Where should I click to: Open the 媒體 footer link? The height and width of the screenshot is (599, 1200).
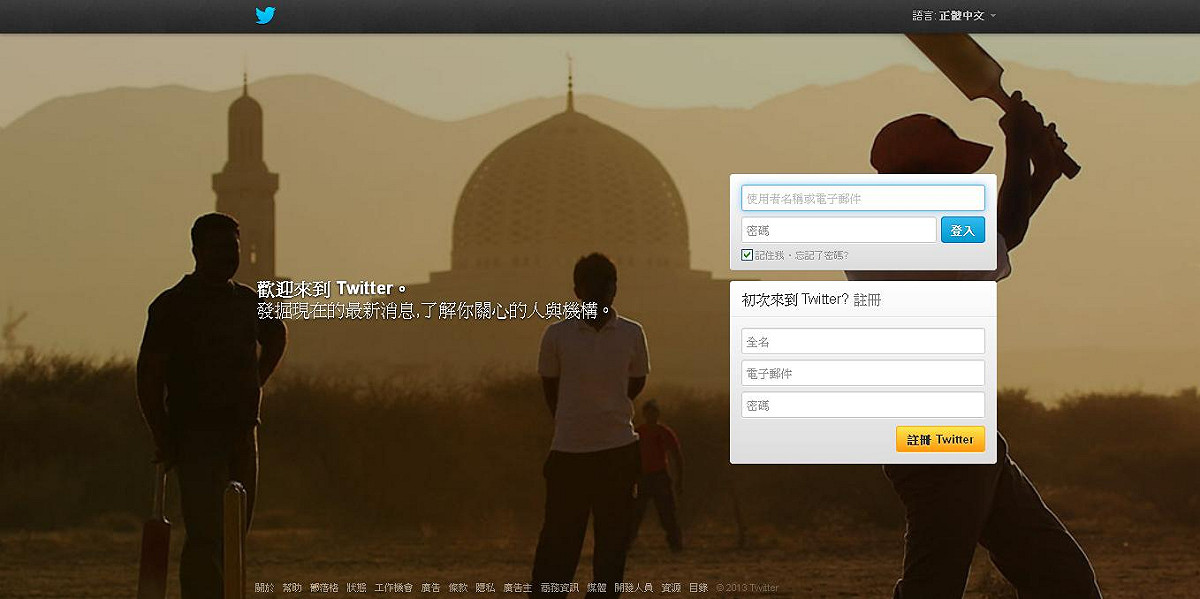pos(597,587)
